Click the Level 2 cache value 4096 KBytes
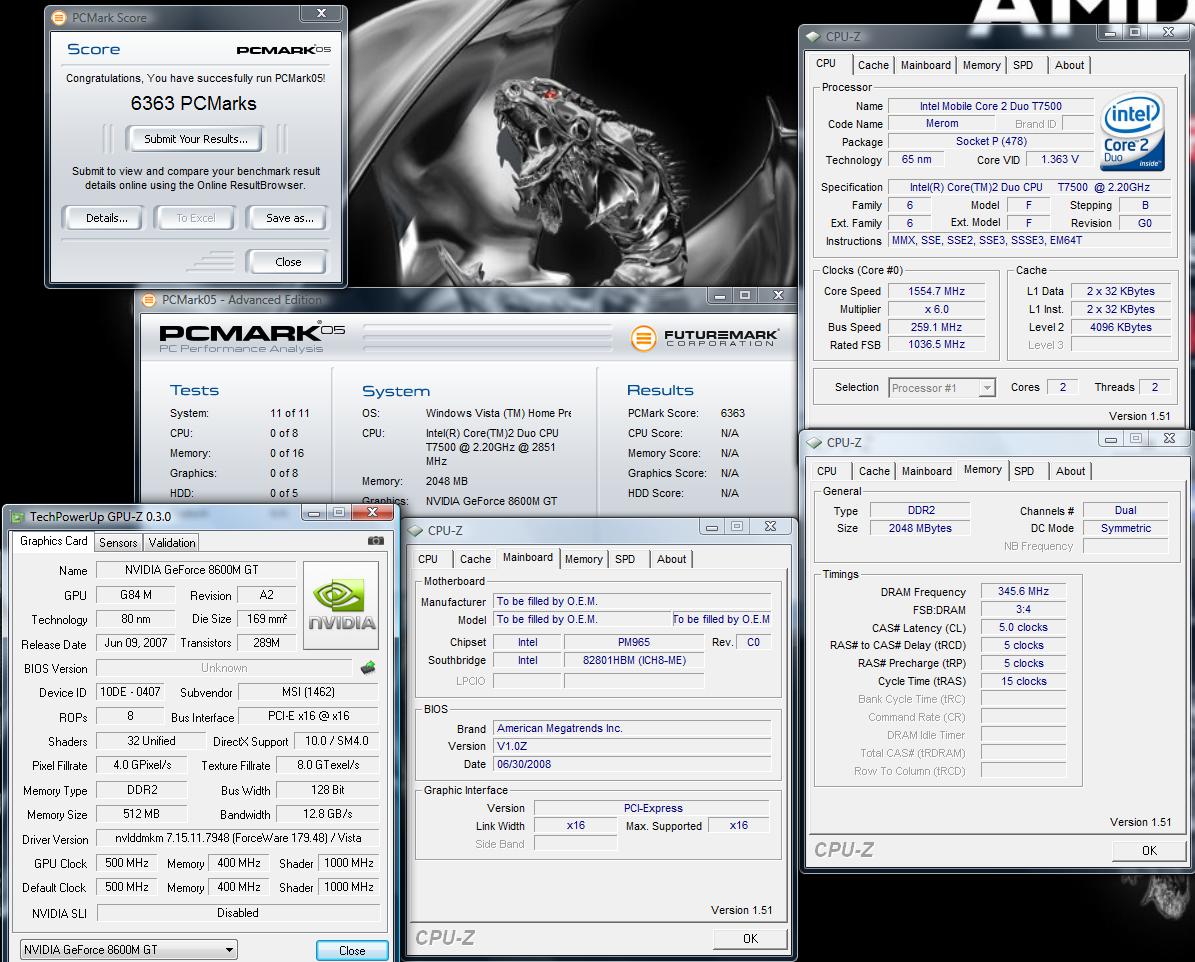This screenshot has height=962, width=1195. click(x=1120, y=327)
